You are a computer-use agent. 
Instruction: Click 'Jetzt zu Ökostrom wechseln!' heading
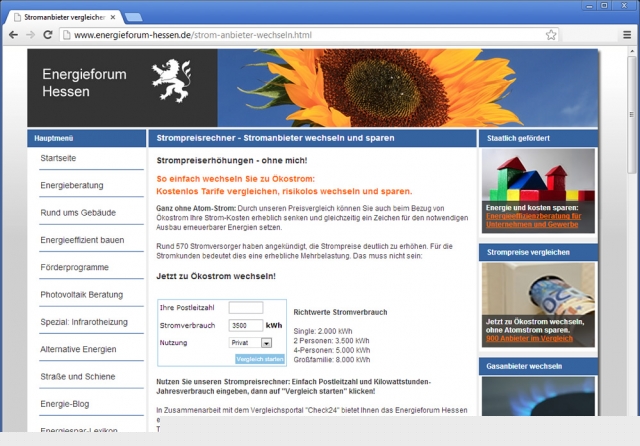click(x=216, y=276)
